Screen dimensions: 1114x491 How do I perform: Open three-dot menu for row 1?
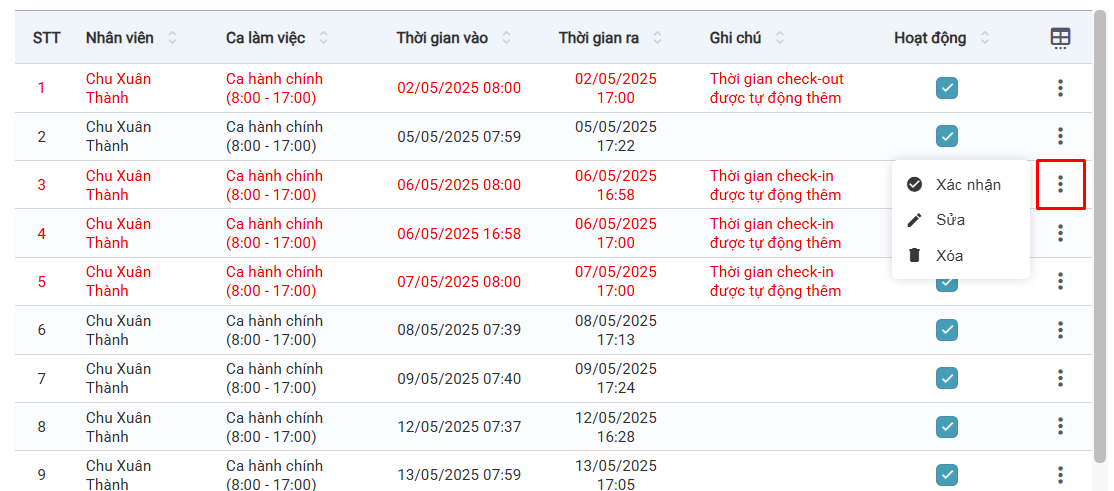1060,88
